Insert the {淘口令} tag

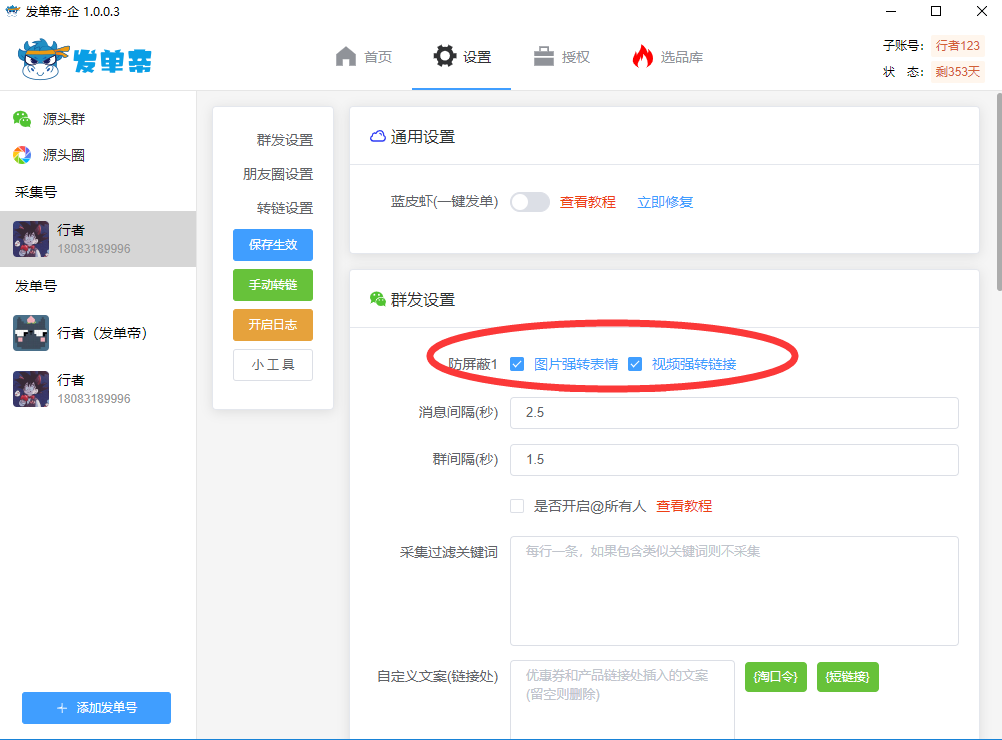(776, 677)
